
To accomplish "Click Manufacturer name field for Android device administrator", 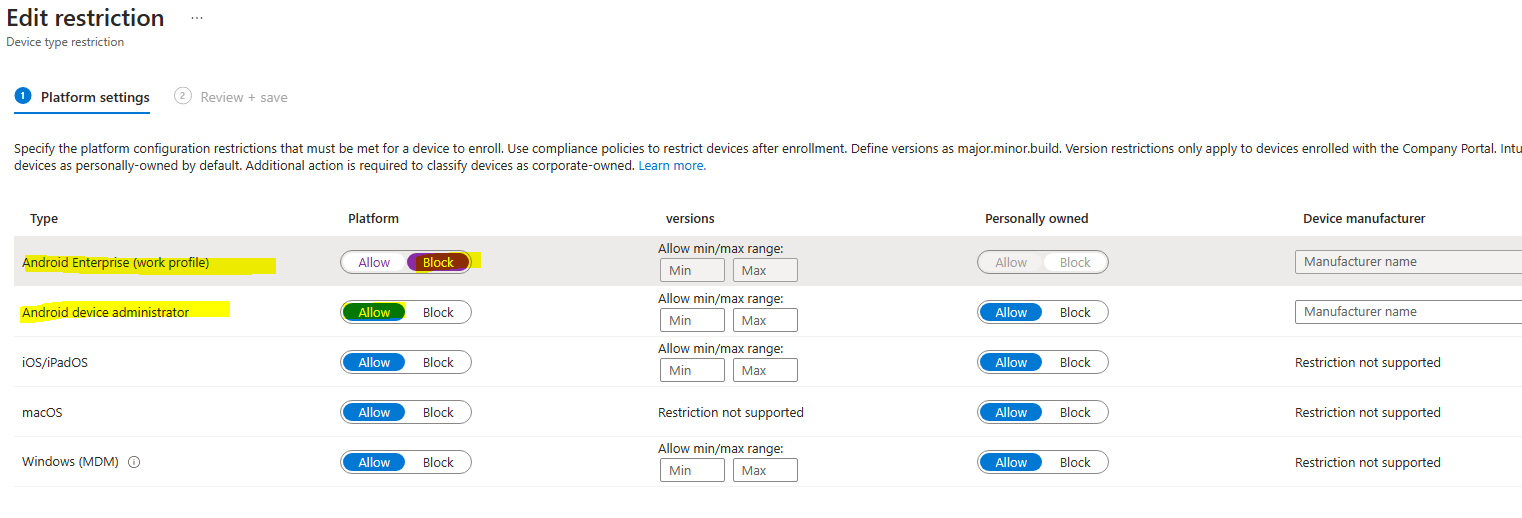I will click(x=1408, y=312).
